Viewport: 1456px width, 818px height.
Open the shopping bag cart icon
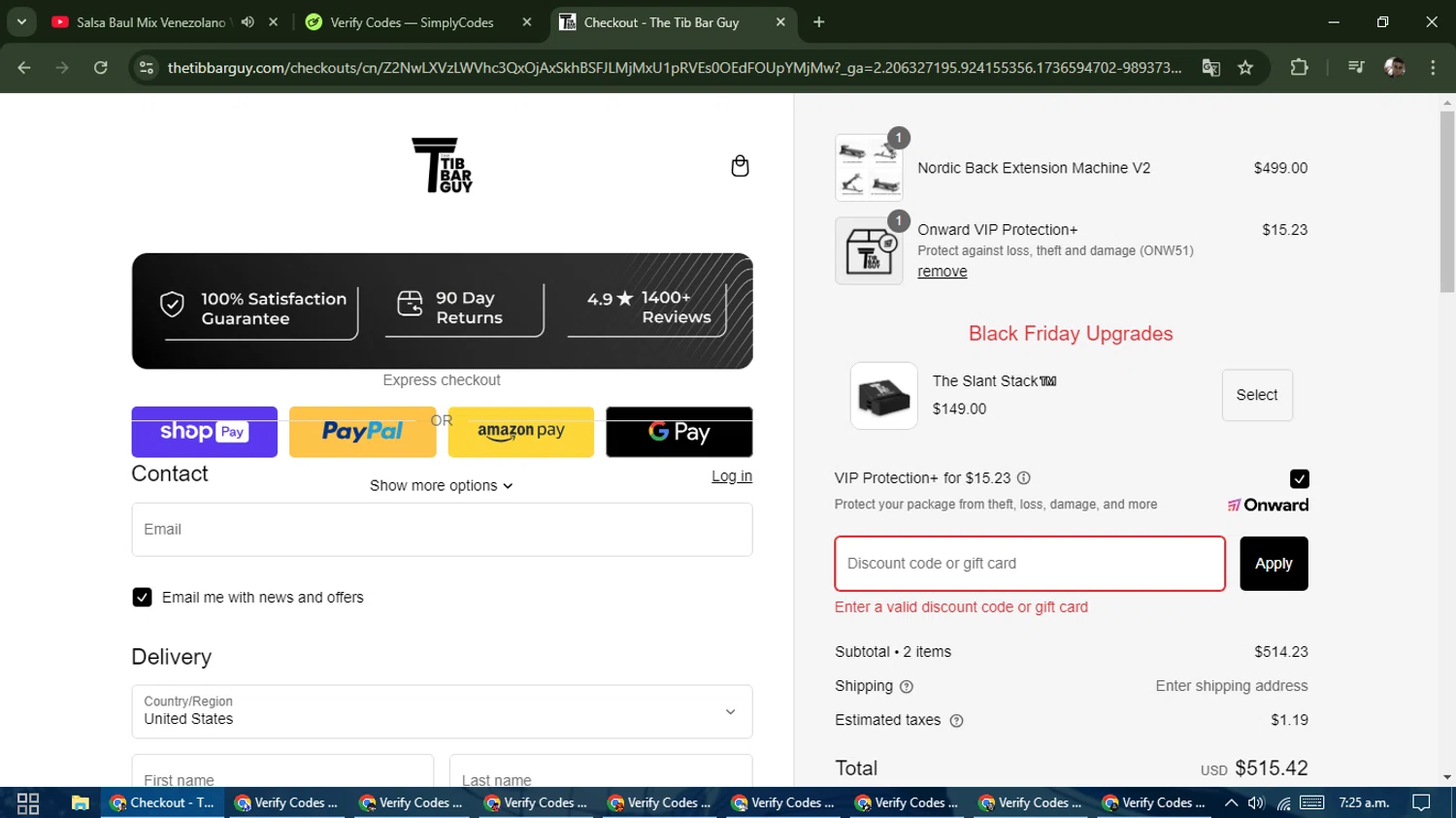(x=740, y=166)
